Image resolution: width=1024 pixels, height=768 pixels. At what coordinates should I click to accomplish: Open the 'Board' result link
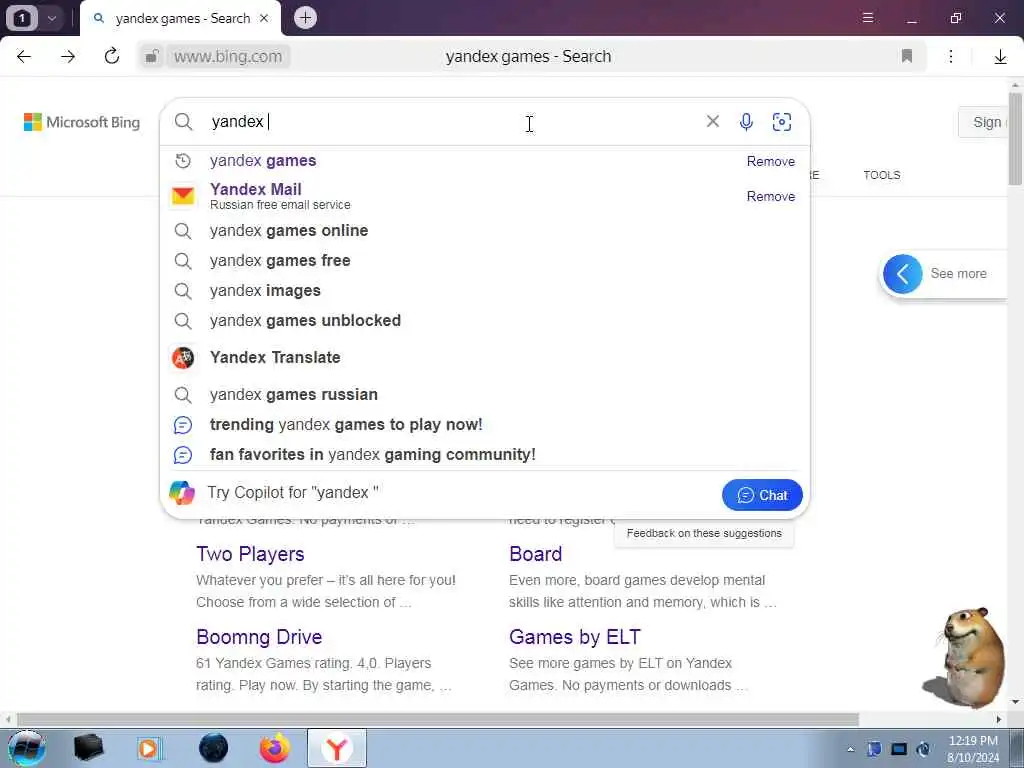536,554
